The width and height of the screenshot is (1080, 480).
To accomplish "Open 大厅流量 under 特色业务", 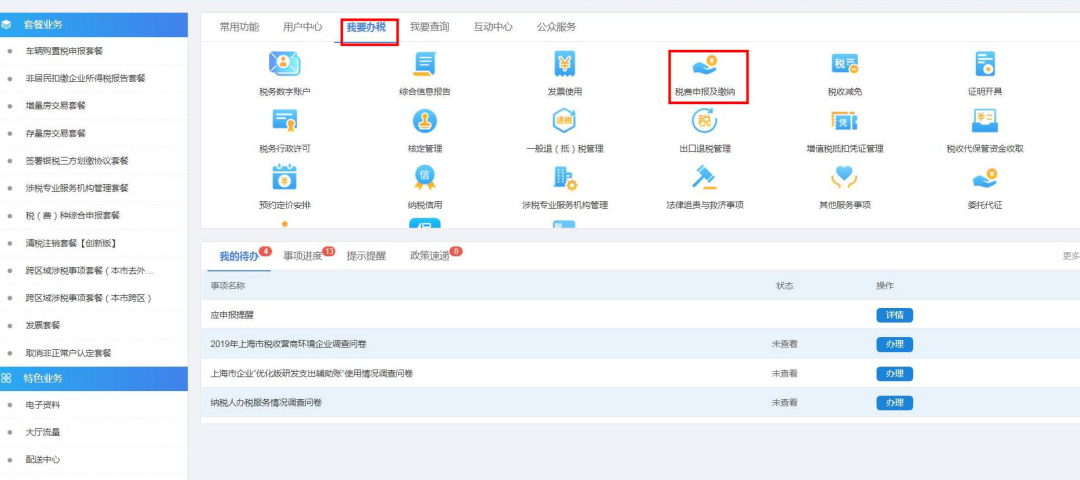I will click(43, 432).
